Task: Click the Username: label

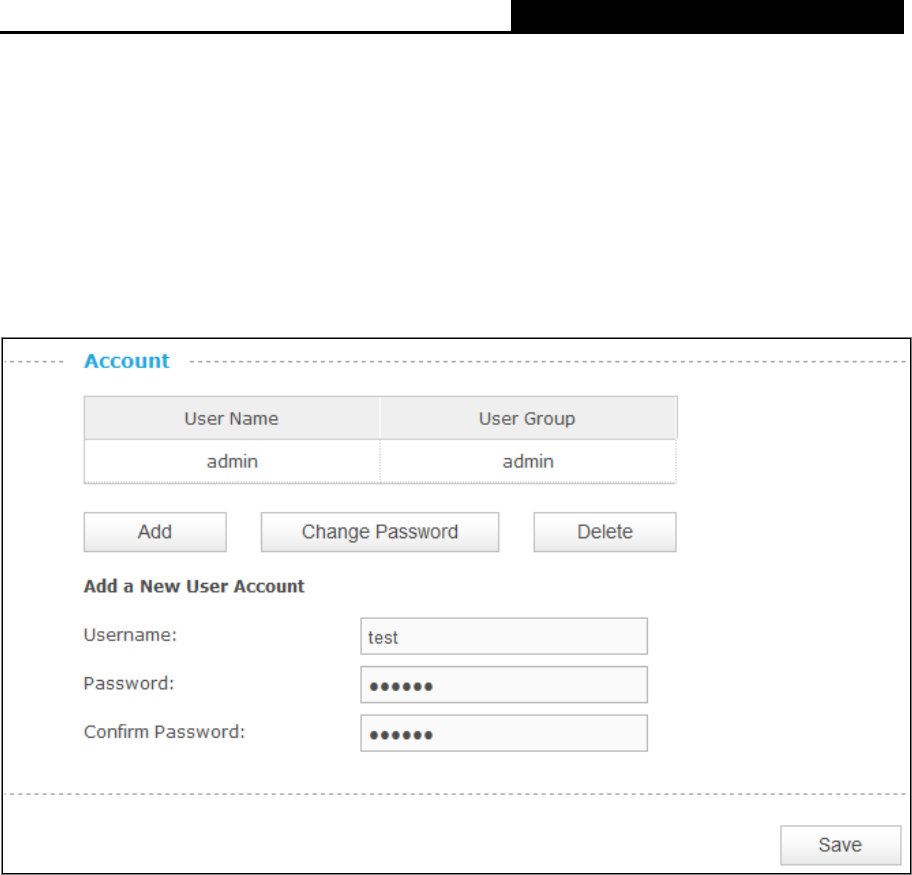Action: [130, 635]
